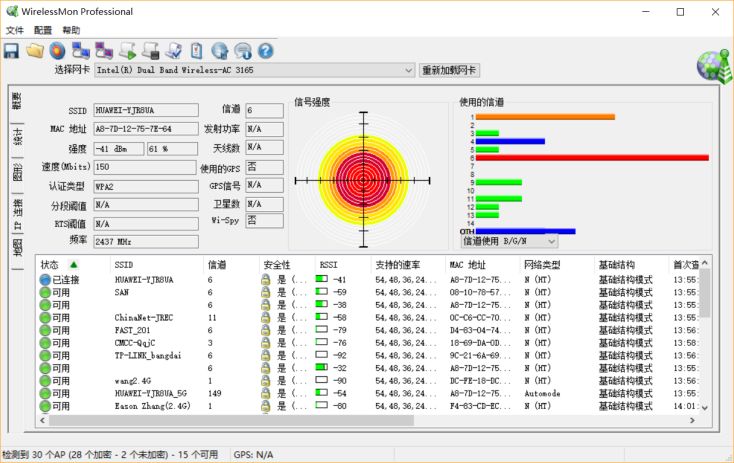Viewport: 734px width, 463px height.
Task: Click the 重新加载网卡 button
Action: 449,70
